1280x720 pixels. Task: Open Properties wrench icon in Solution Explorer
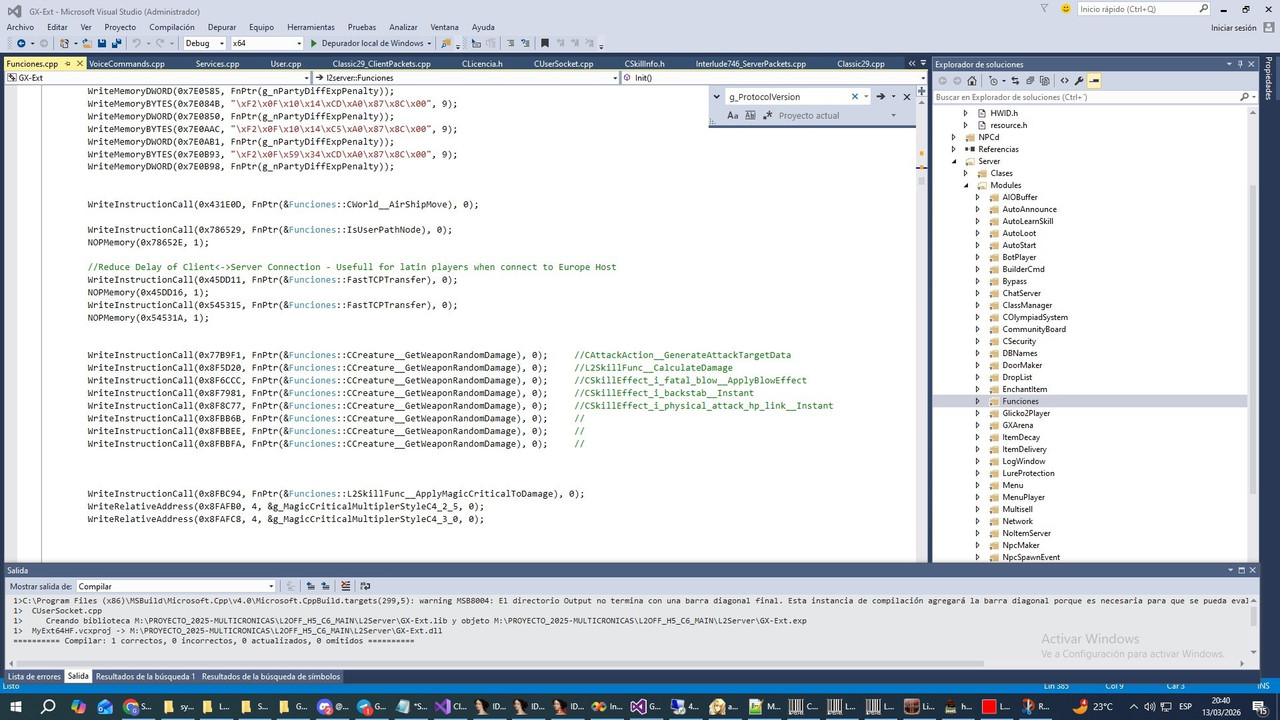pyautogui.click(x=1079, y=80)
